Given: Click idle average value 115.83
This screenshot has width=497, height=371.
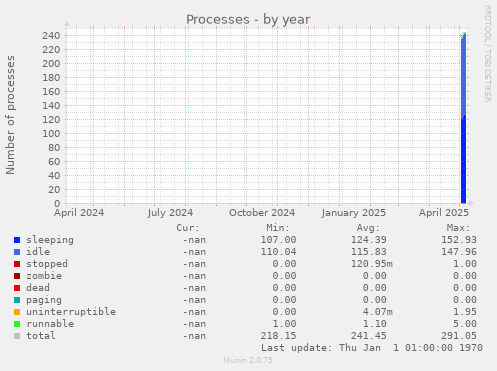Looking at the screenshot, I should click(x=369, y=252).
